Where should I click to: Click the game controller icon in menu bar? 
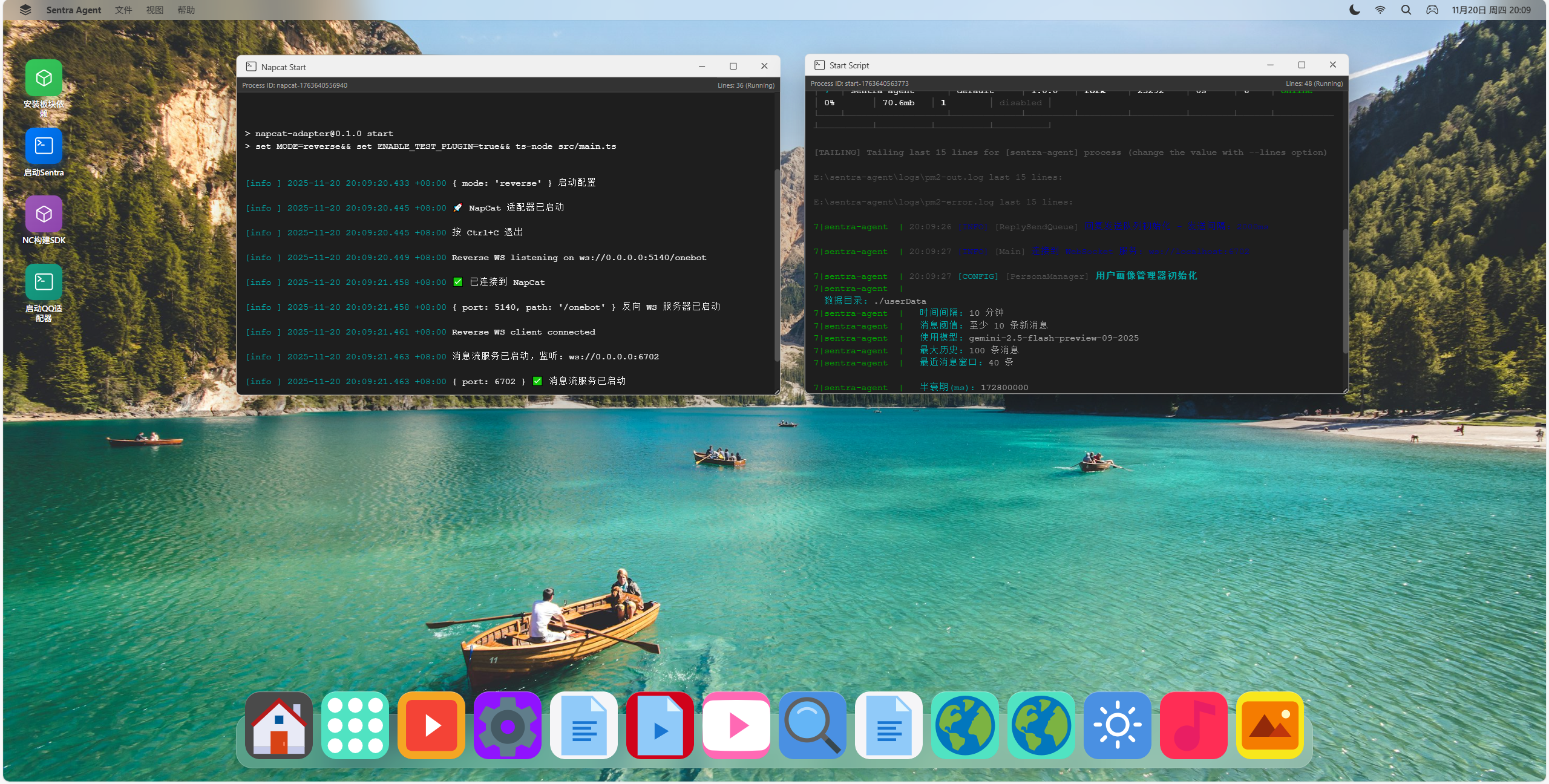click(1432, 10)
